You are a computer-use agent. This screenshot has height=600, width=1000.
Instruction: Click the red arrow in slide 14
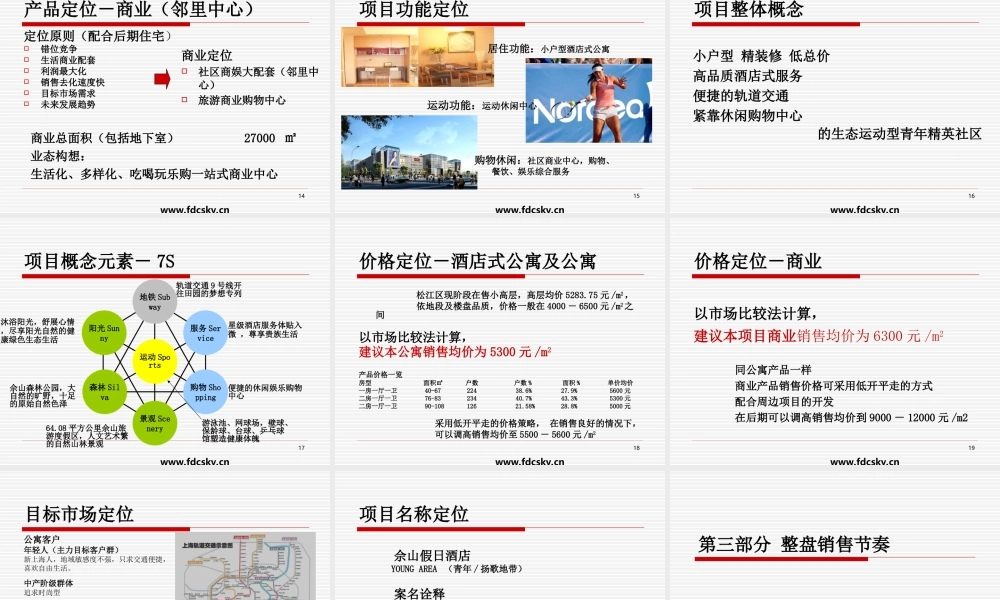162,79
